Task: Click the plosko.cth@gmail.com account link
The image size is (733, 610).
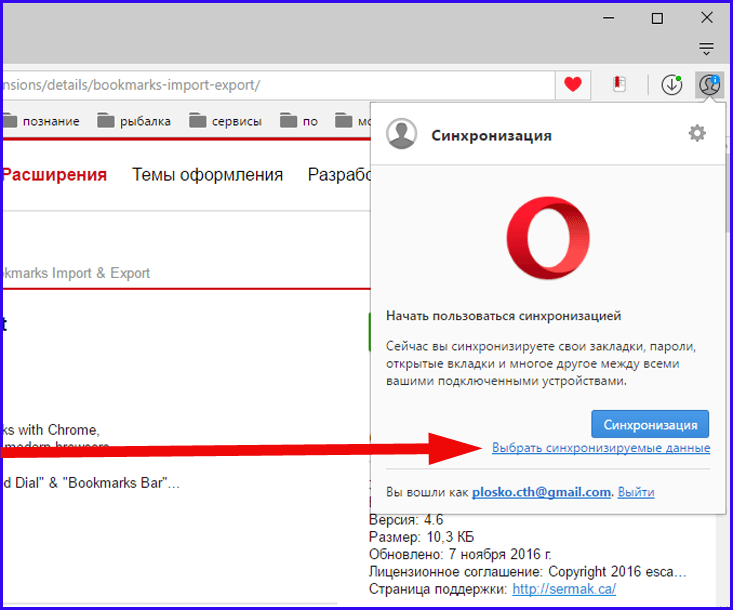Action: click(x=541, y=492)
